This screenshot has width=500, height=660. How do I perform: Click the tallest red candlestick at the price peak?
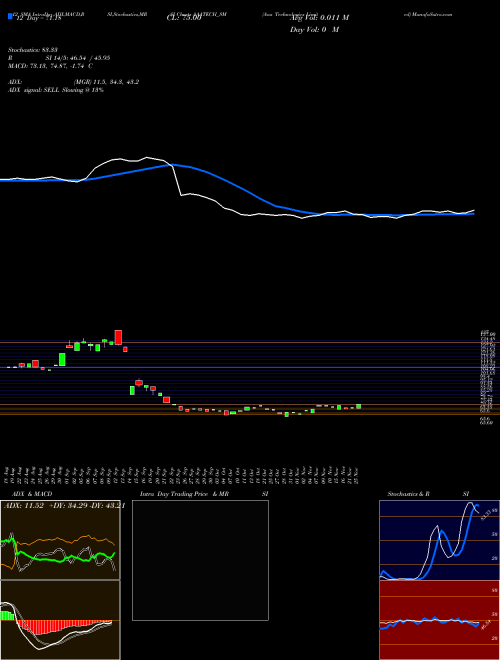coord(118,338)
